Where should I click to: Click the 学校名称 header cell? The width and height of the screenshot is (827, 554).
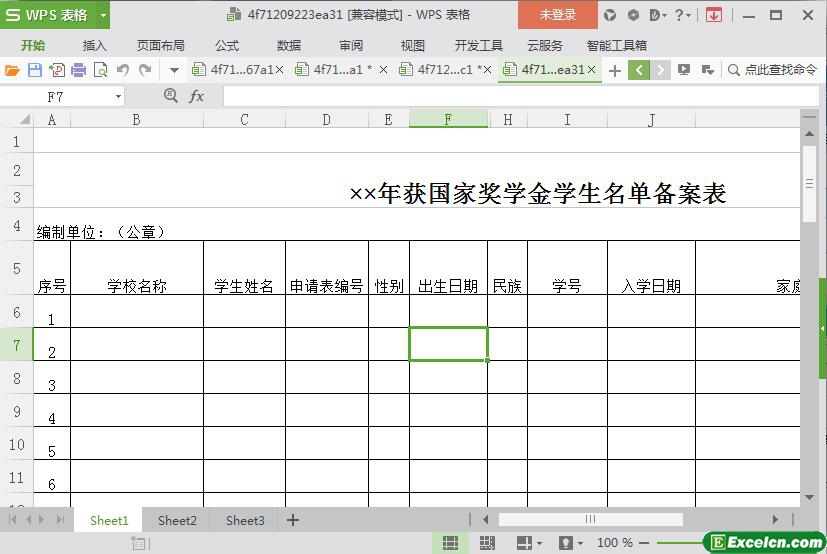pos(137,268)
